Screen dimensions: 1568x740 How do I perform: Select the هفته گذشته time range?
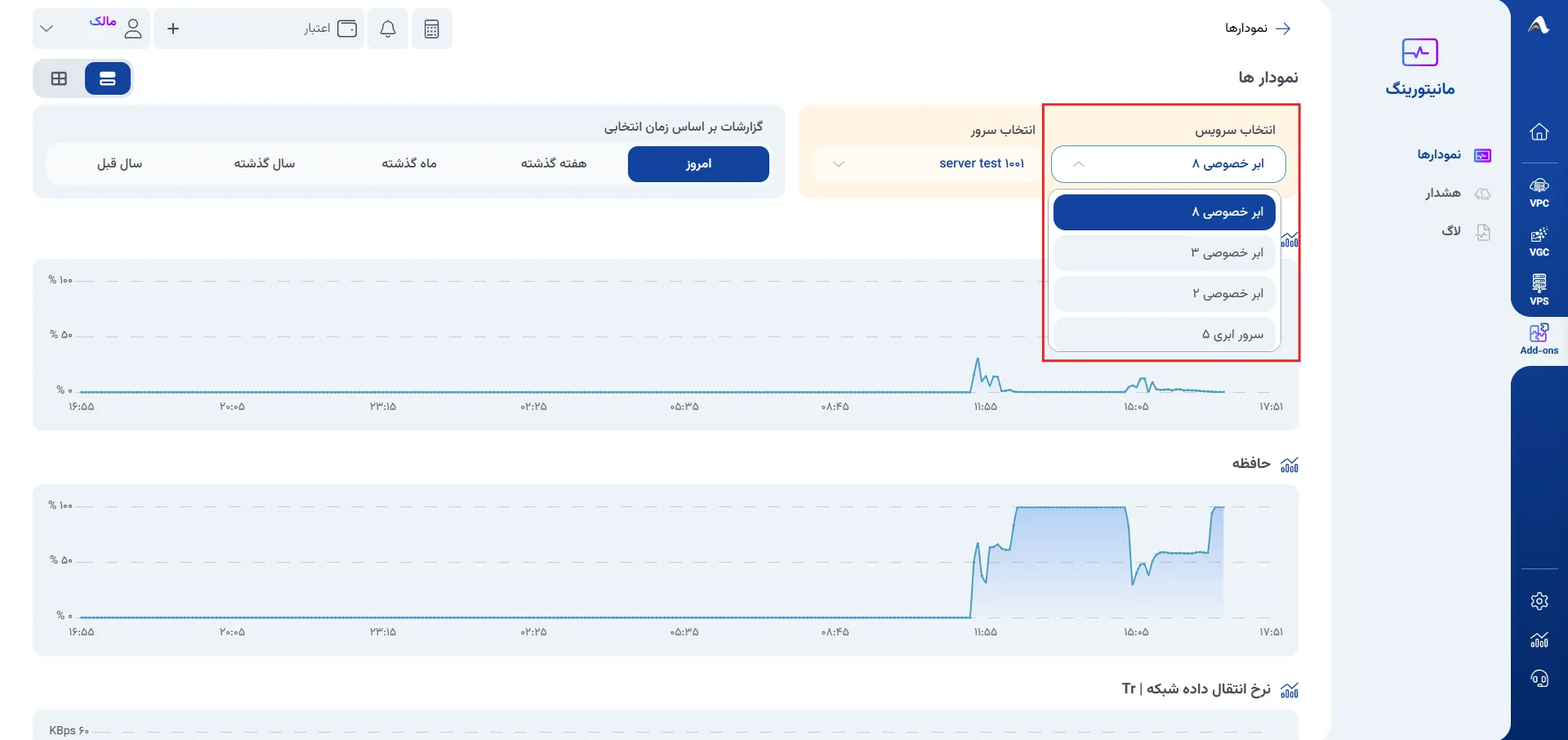pyautogui.click(x=554, y=164)
